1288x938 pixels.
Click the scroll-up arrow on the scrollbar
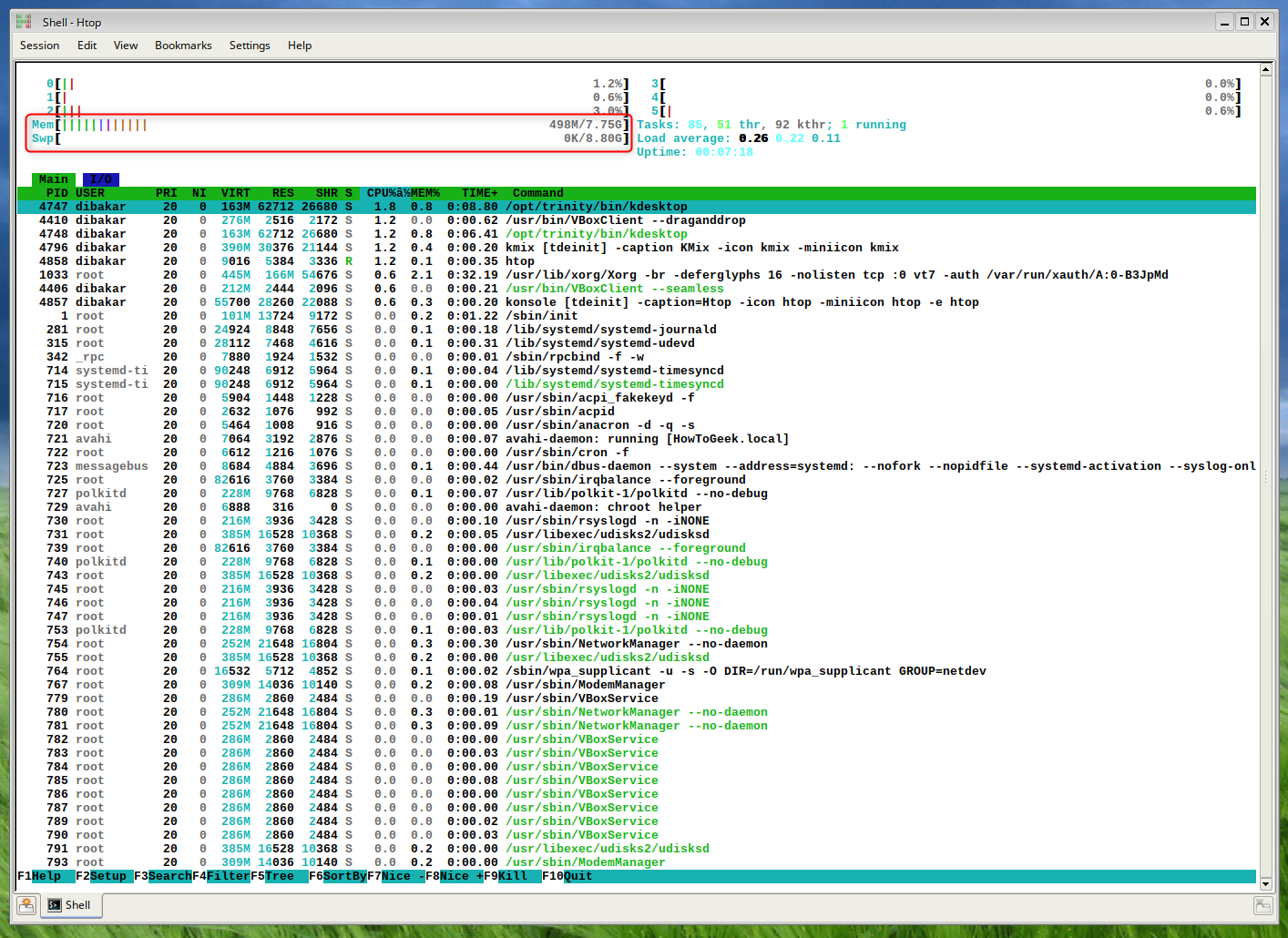(x=1266, y=67)
